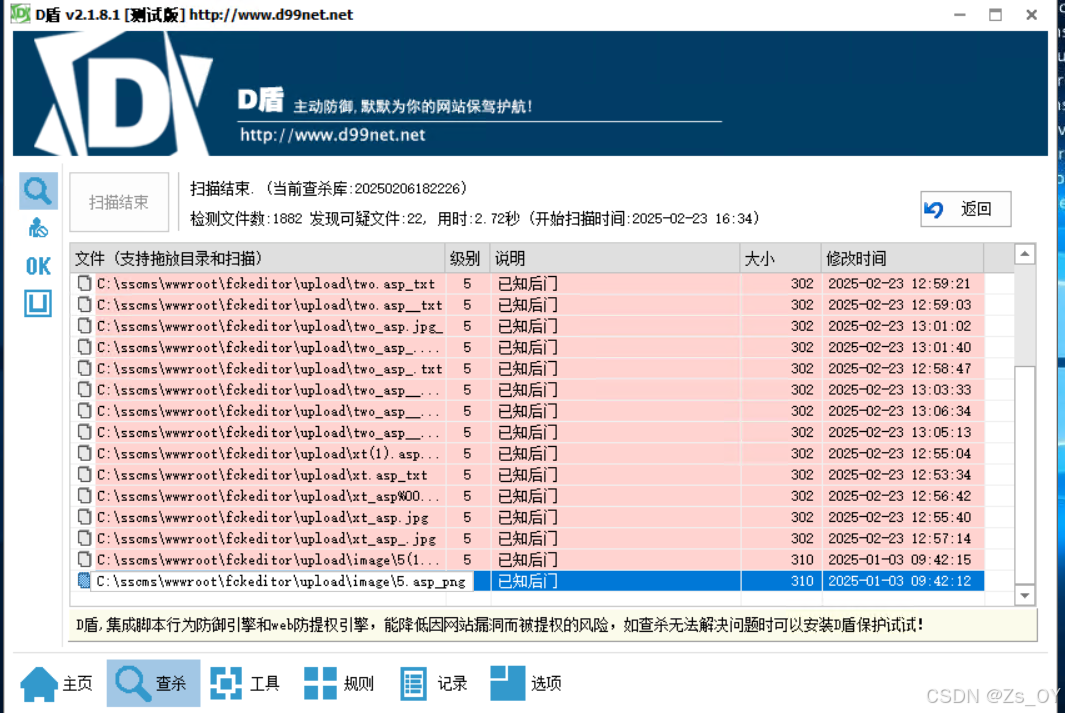Tick checkbox for xt.asp_txt row

click(x=84, y=475)
